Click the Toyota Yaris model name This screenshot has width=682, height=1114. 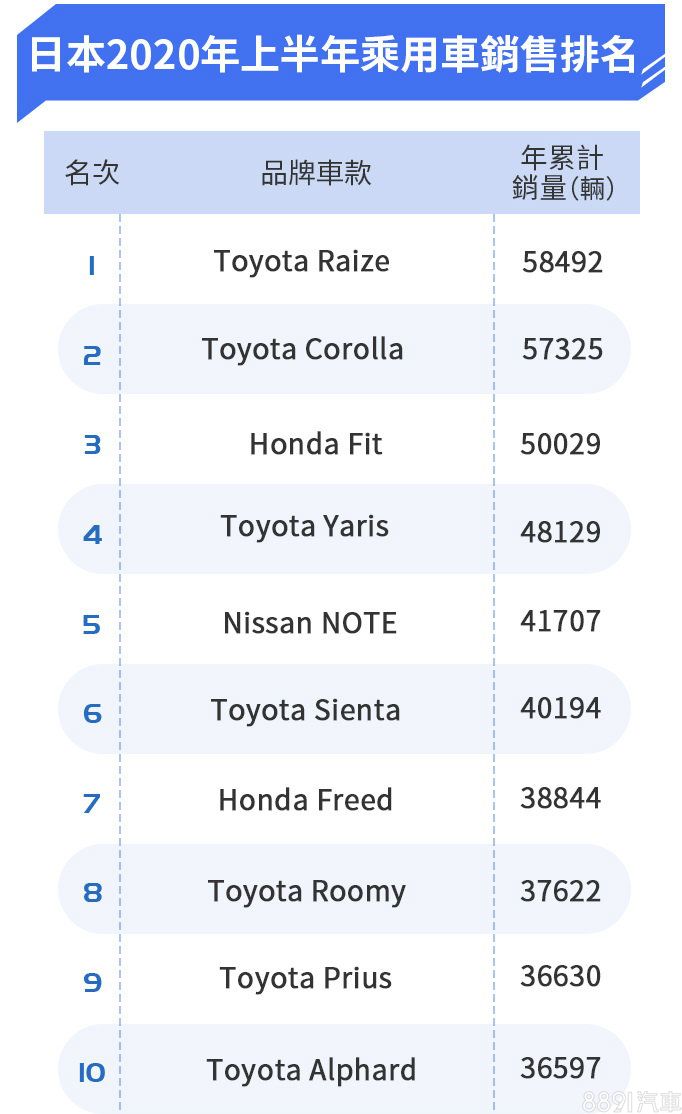click(x=305, y=527)
